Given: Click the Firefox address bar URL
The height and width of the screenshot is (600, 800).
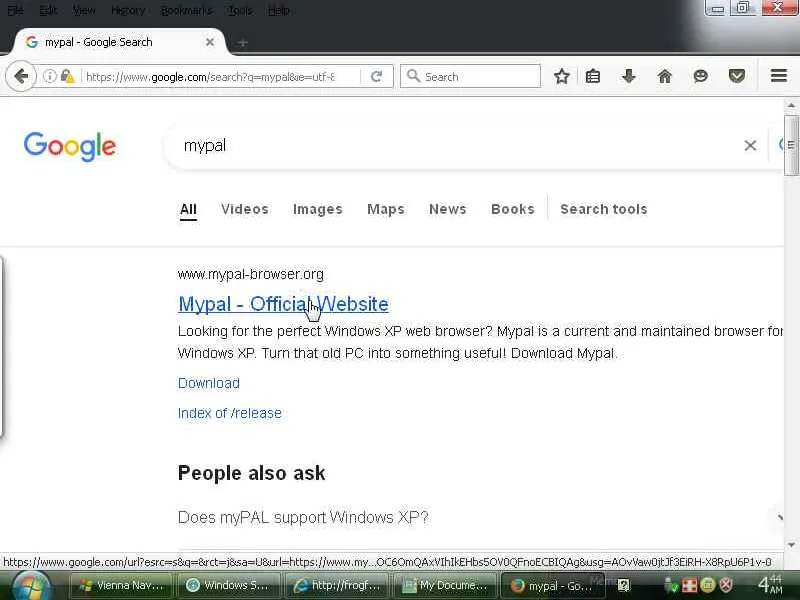Looking at the screenshot, I should coord(210,77).
